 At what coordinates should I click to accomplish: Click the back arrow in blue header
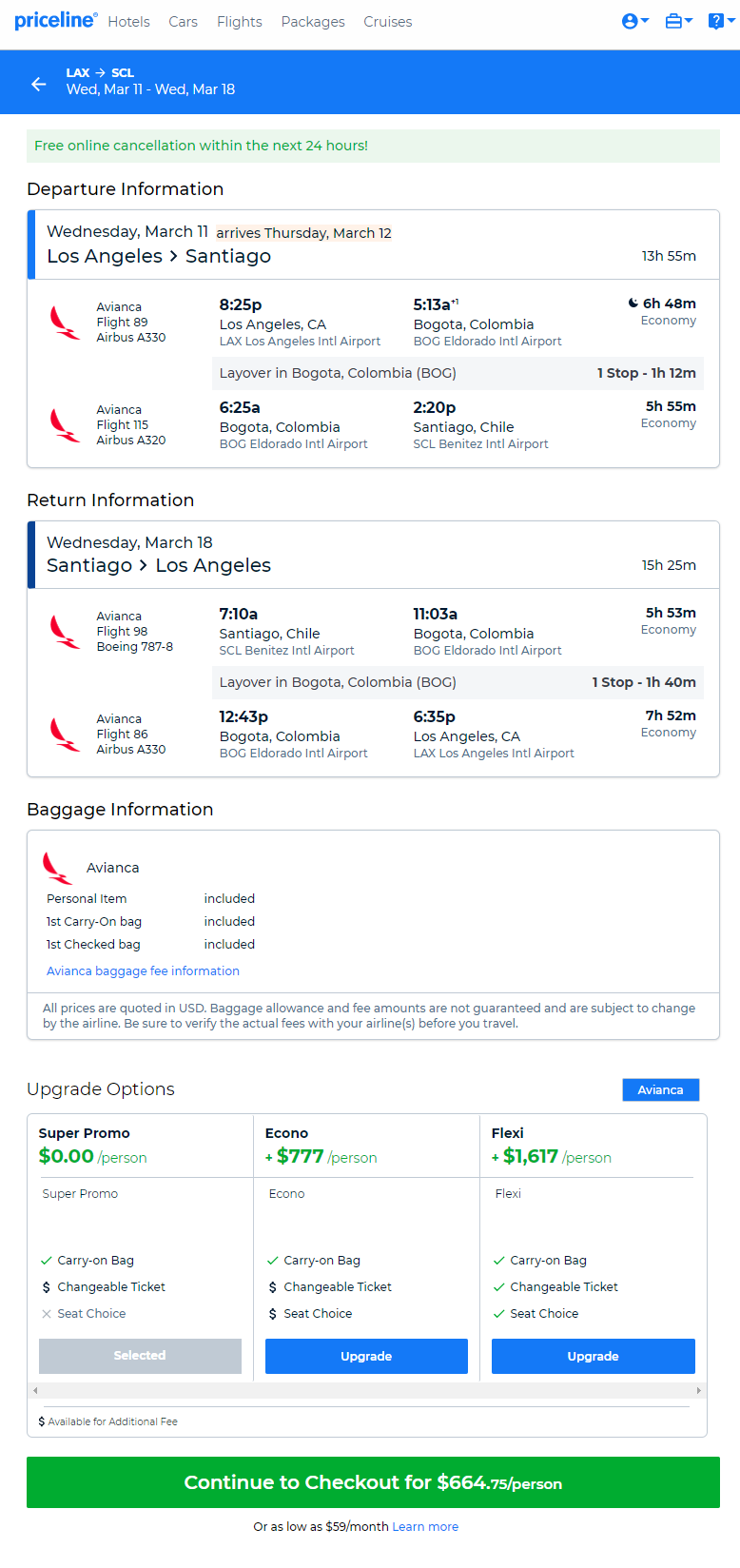(x=39, y=84)
